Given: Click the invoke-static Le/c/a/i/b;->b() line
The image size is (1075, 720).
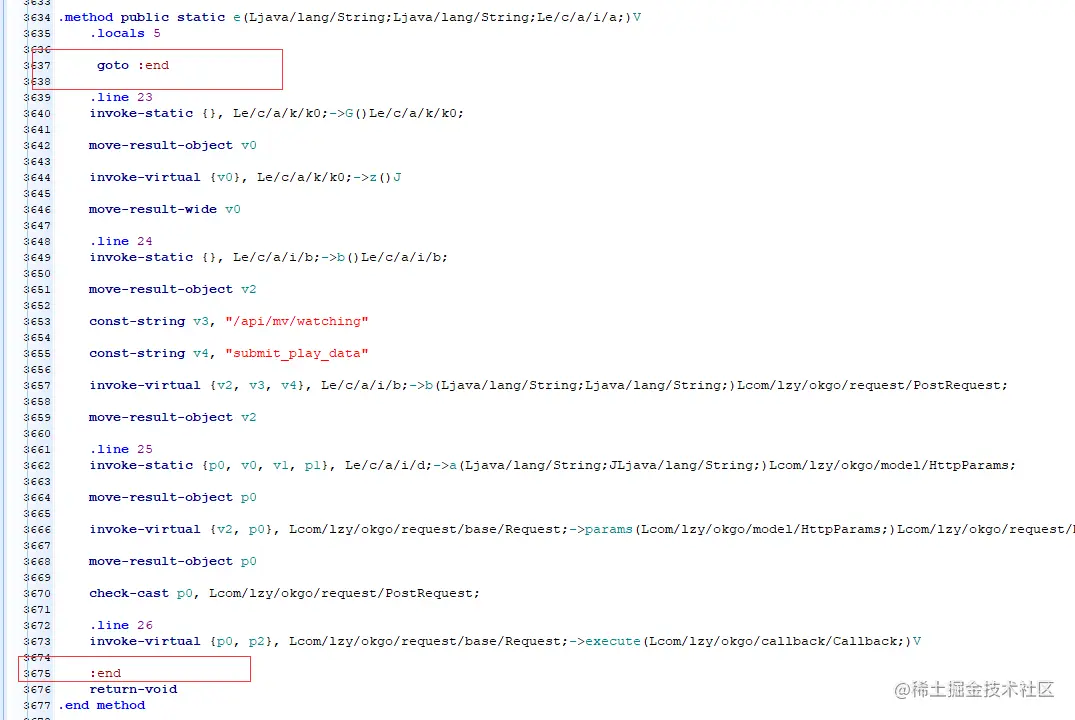Looking at the screenshot, I should click(x=268, y=257).
